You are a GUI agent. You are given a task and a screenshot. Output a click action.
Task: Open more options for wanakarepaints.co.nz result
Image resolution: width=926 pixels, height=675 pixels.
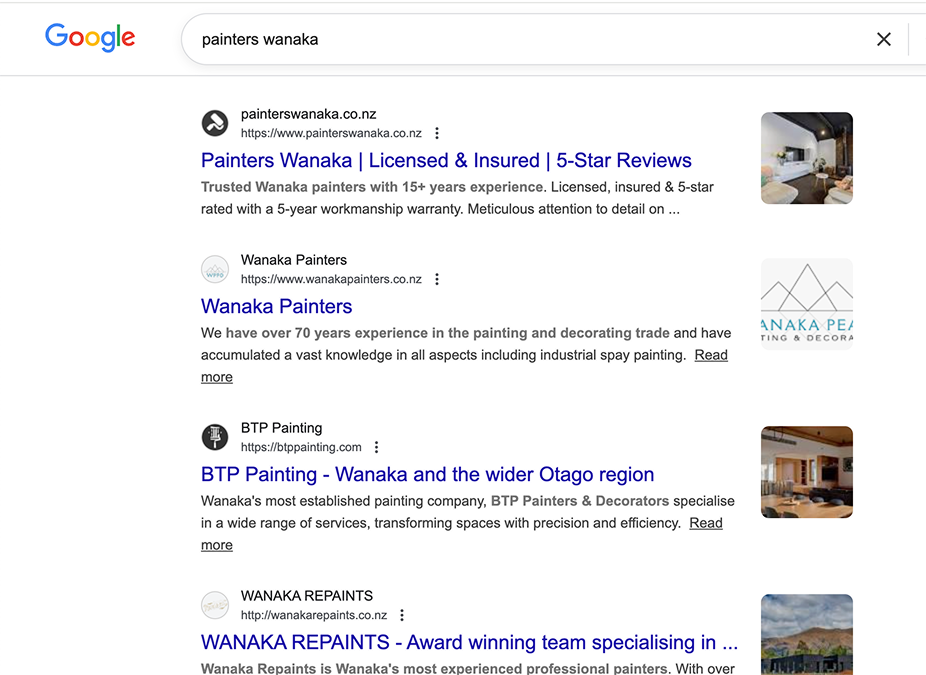pos(402,615)
